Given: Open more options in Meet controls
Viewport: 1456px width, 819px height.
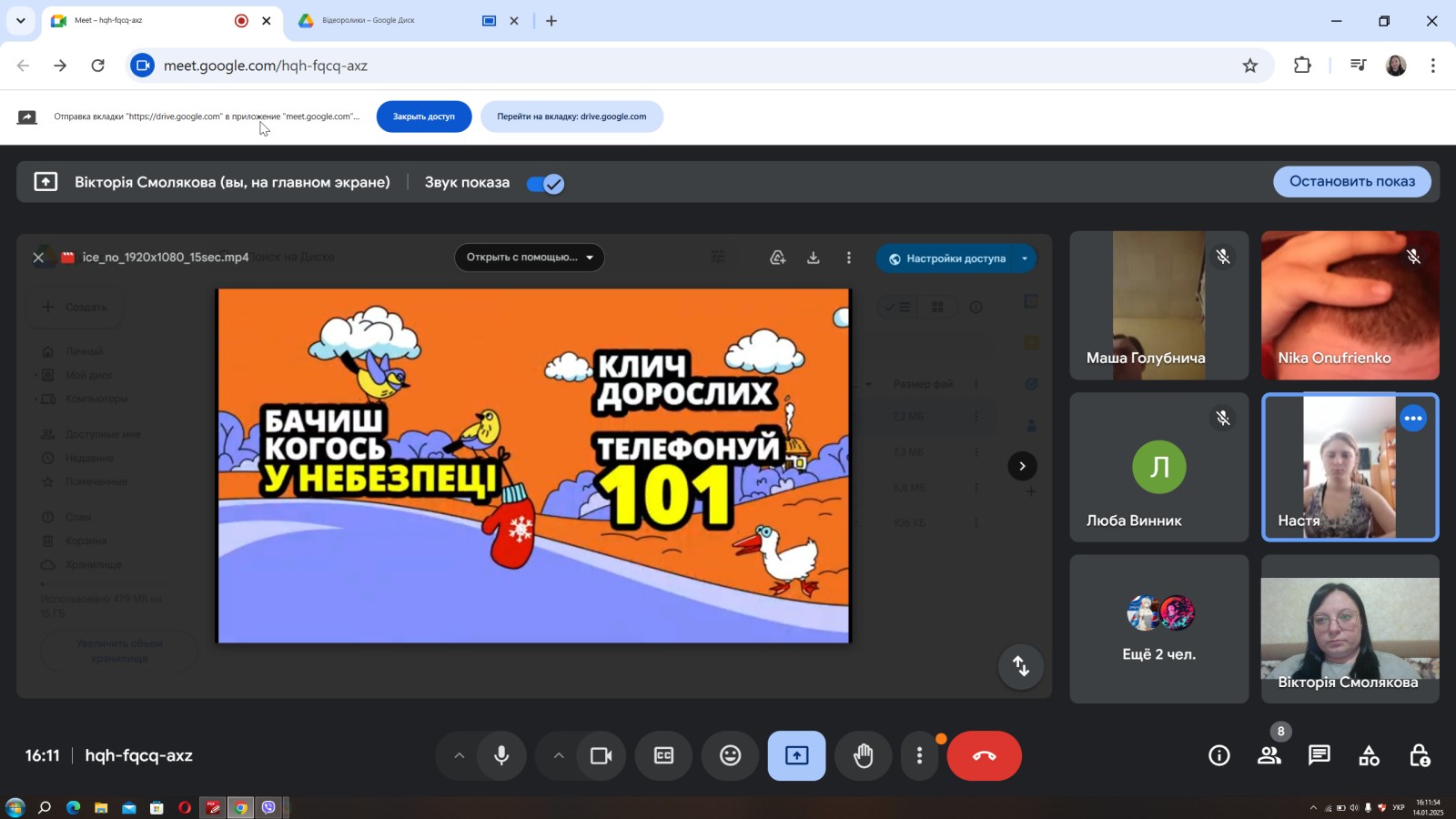Looking at the screenshot, I should pos(919,755).
